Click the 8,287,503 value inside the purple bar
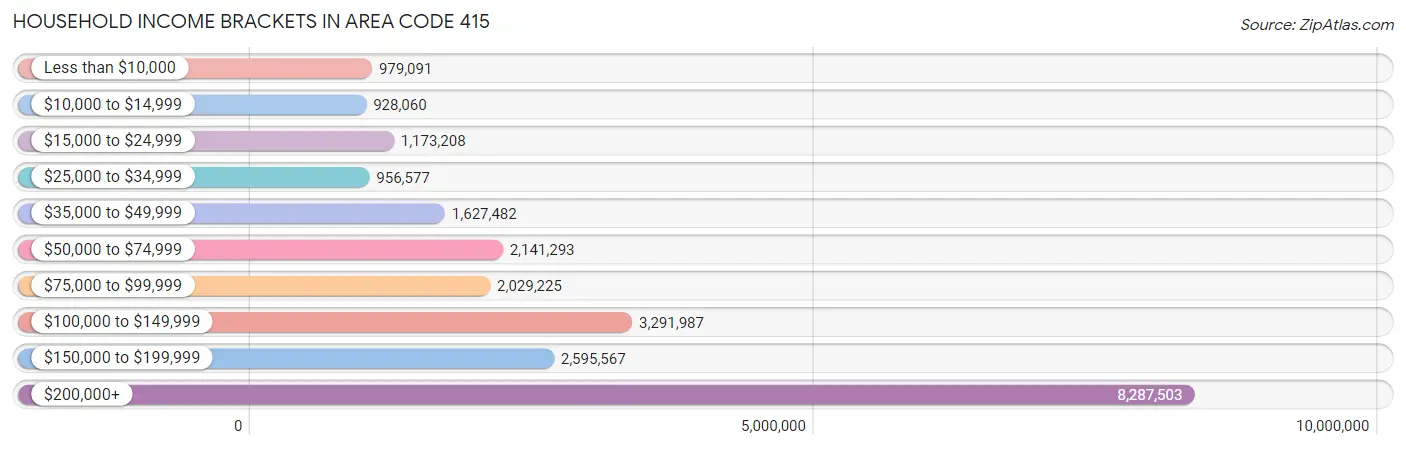1406x449 pixels. tap(1149, 395)
